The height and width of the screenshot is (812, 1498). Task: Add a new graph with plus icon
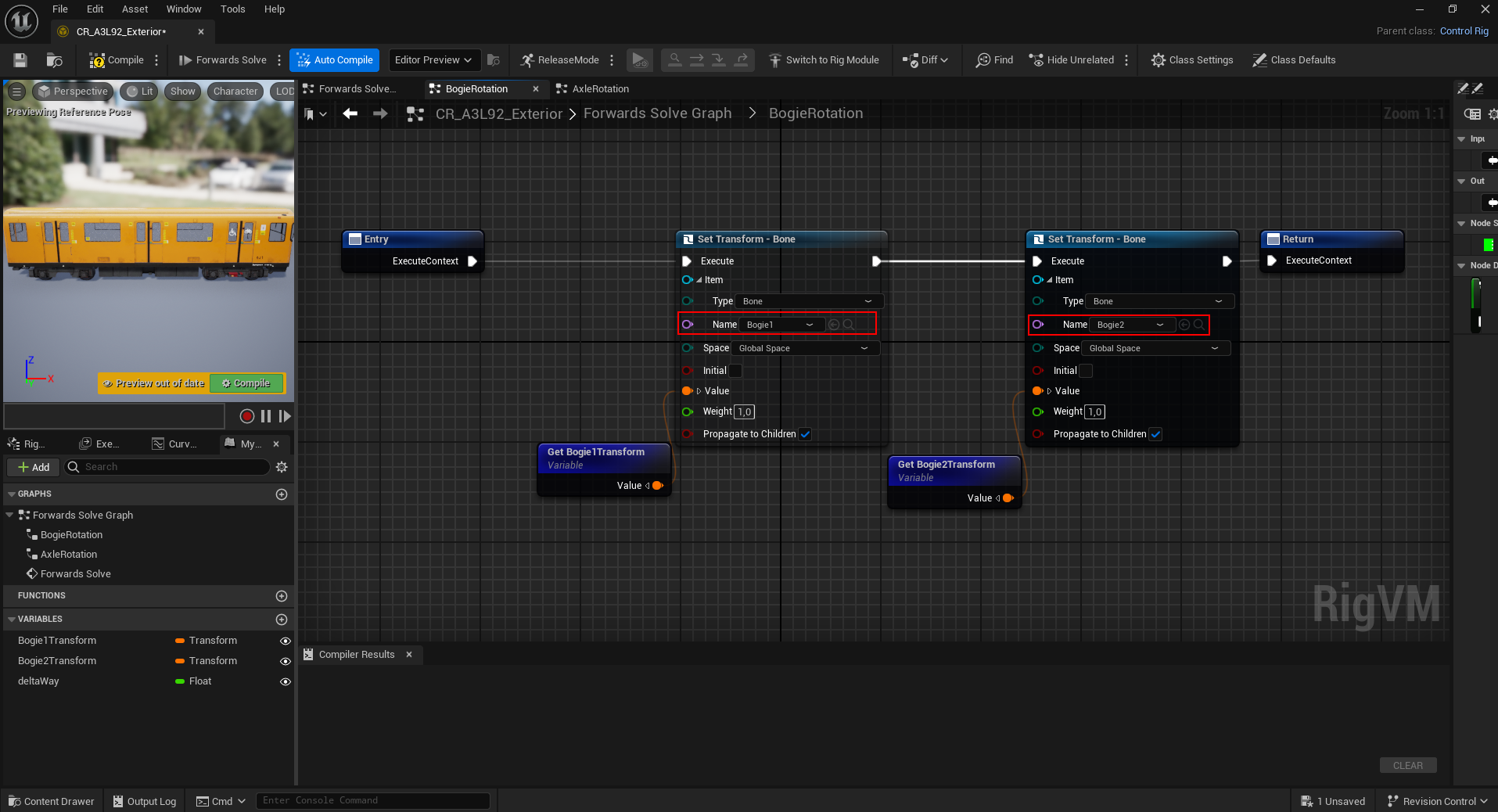click(x=282, y=494)
